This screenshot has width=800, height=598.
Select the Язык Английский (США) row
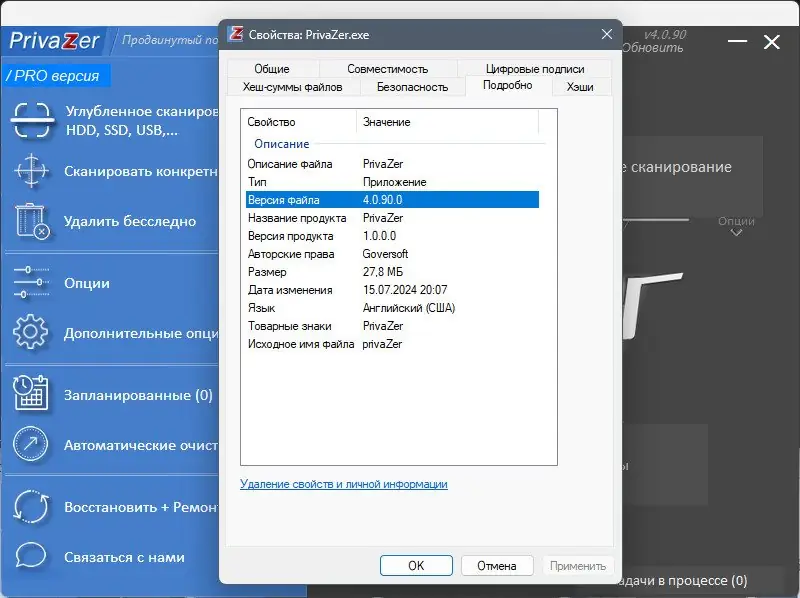click(392, 308)
